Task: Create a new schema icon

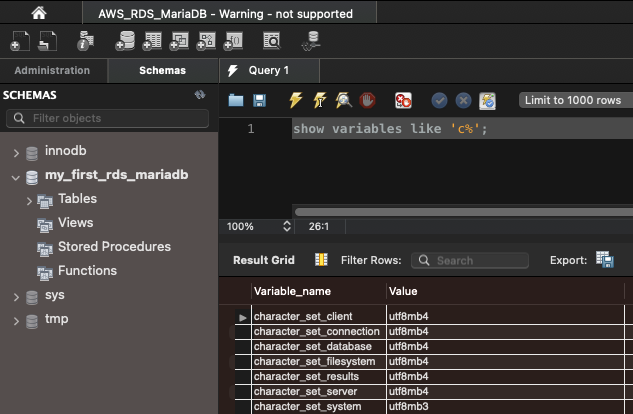Action: pos(125,41)
